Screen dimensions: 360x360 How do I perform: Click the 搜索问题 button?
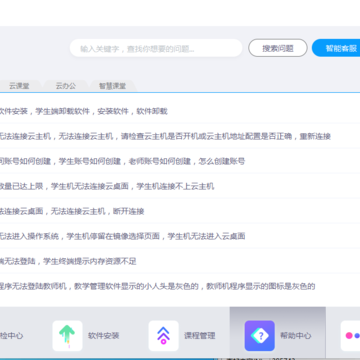click(278, 48)
